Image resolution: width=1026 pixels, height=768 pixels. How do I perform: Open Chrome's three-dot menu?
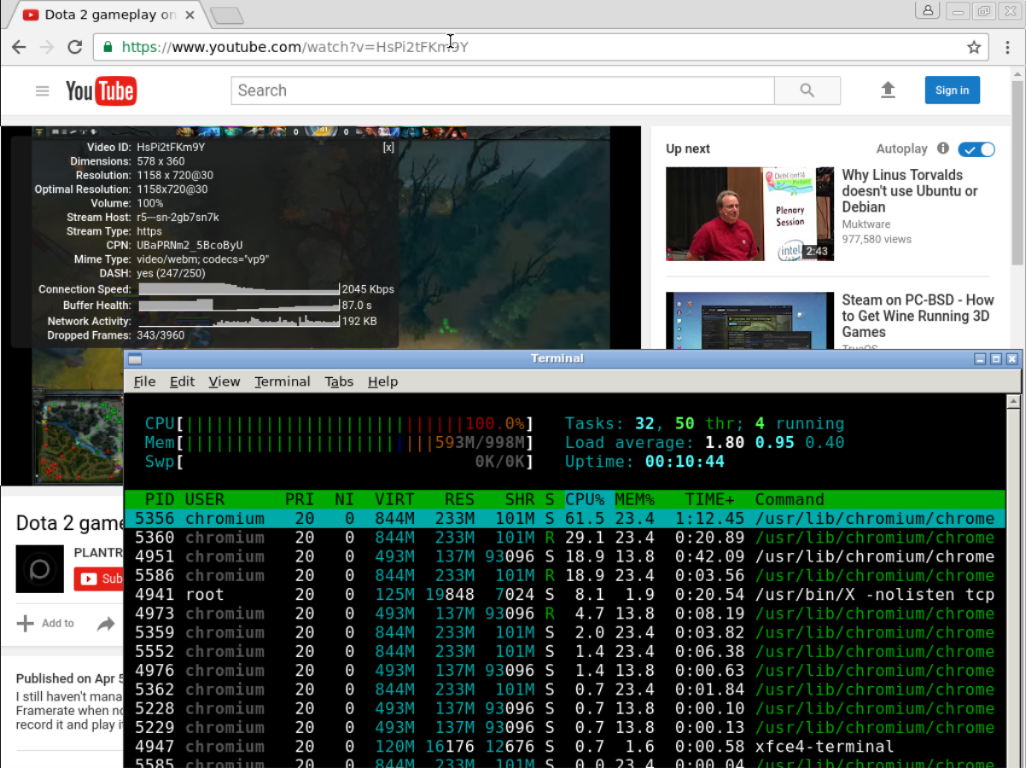click(1007, 47)
